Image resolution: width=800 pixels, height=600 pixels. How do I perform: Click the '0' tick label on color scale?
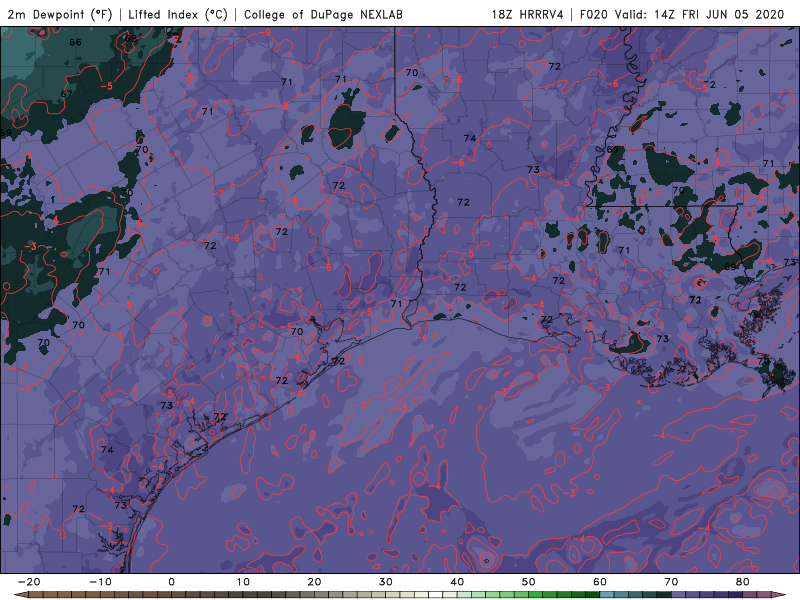click(x=171, y=582)
